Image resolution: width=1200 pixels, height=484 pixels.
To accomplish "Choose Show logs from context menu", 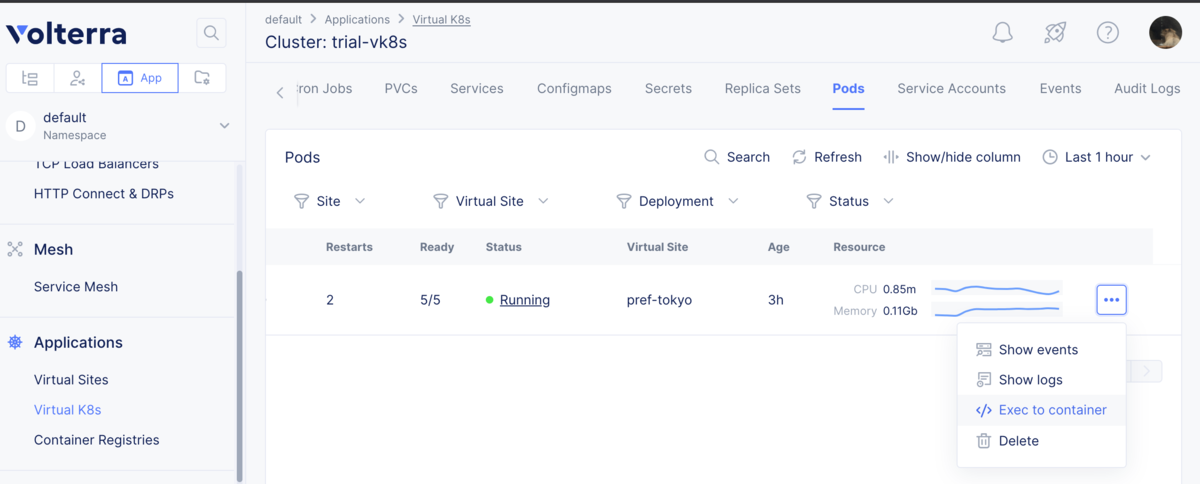I will (x=1041, y=380).
